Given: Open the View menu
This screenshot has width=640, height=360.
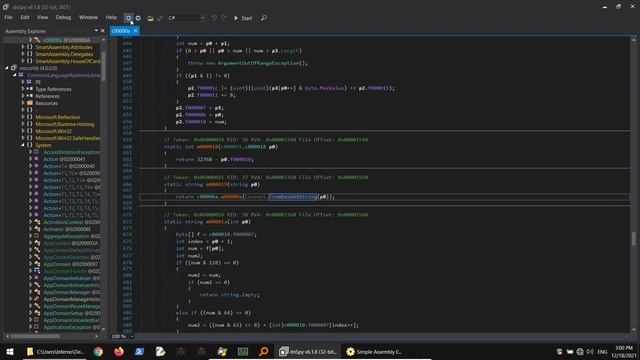Looking at the screenshot, I should 42,18.
